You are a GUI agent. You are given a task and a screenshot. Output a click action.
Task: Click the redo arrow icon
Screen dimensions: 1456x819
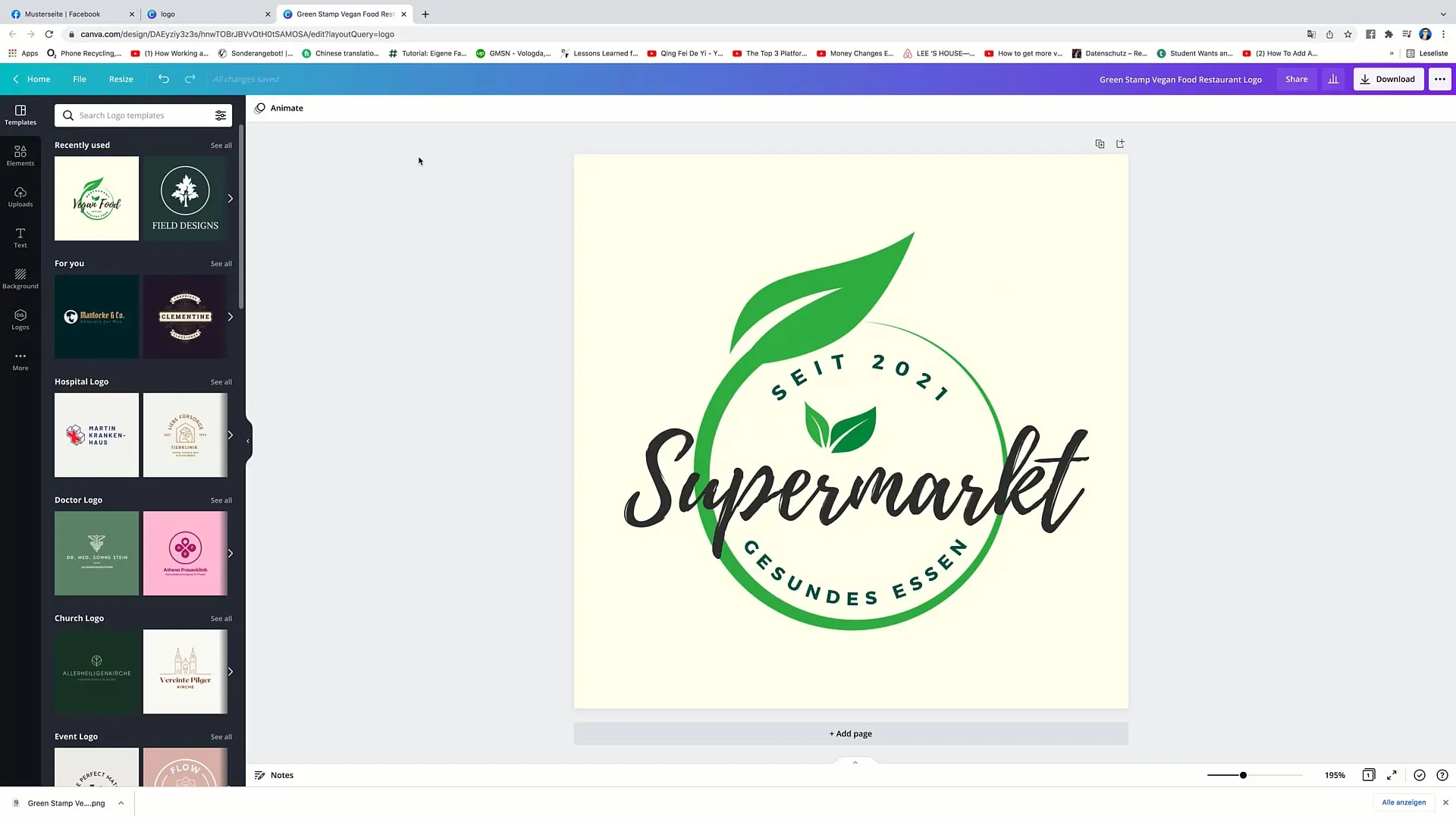[190, 79]
